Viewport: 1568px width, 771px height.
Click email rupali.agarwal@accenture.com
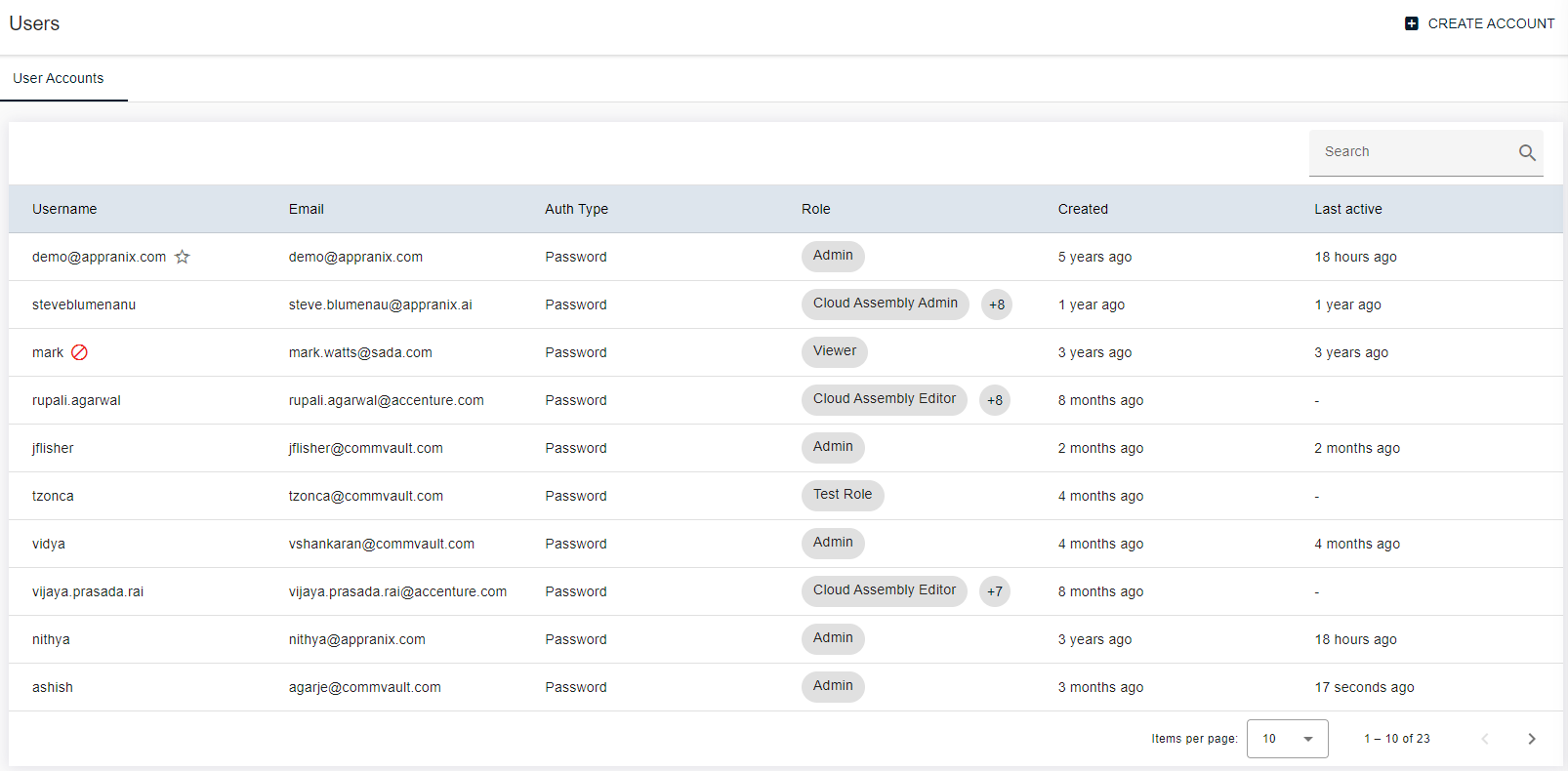click(386, 400)
